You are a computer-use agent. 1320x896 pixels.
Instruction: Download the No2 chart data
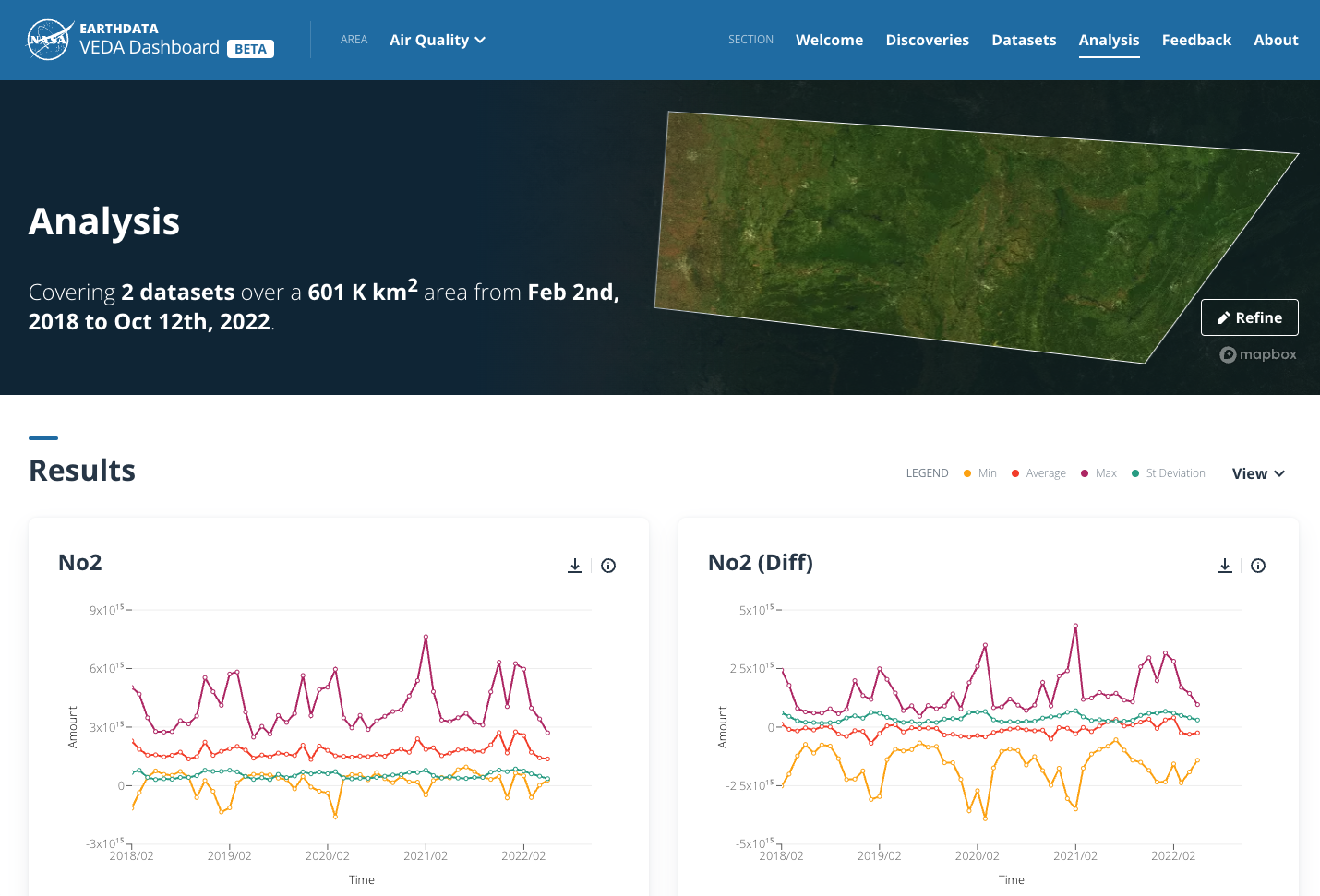[575, 565]
